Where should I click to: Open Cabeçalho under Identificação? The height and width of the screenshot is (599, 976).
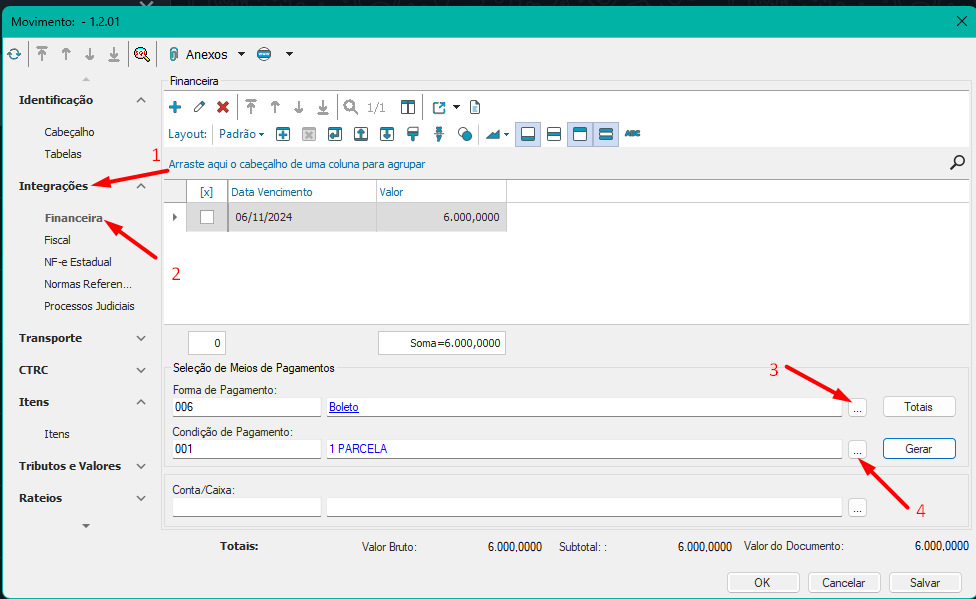click(69, 132)
